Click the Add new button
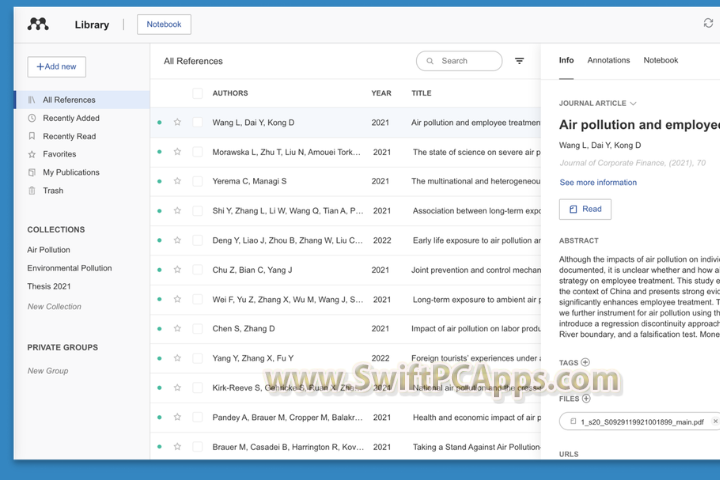The width and height of the screenshot is (720, 480). 56,67
